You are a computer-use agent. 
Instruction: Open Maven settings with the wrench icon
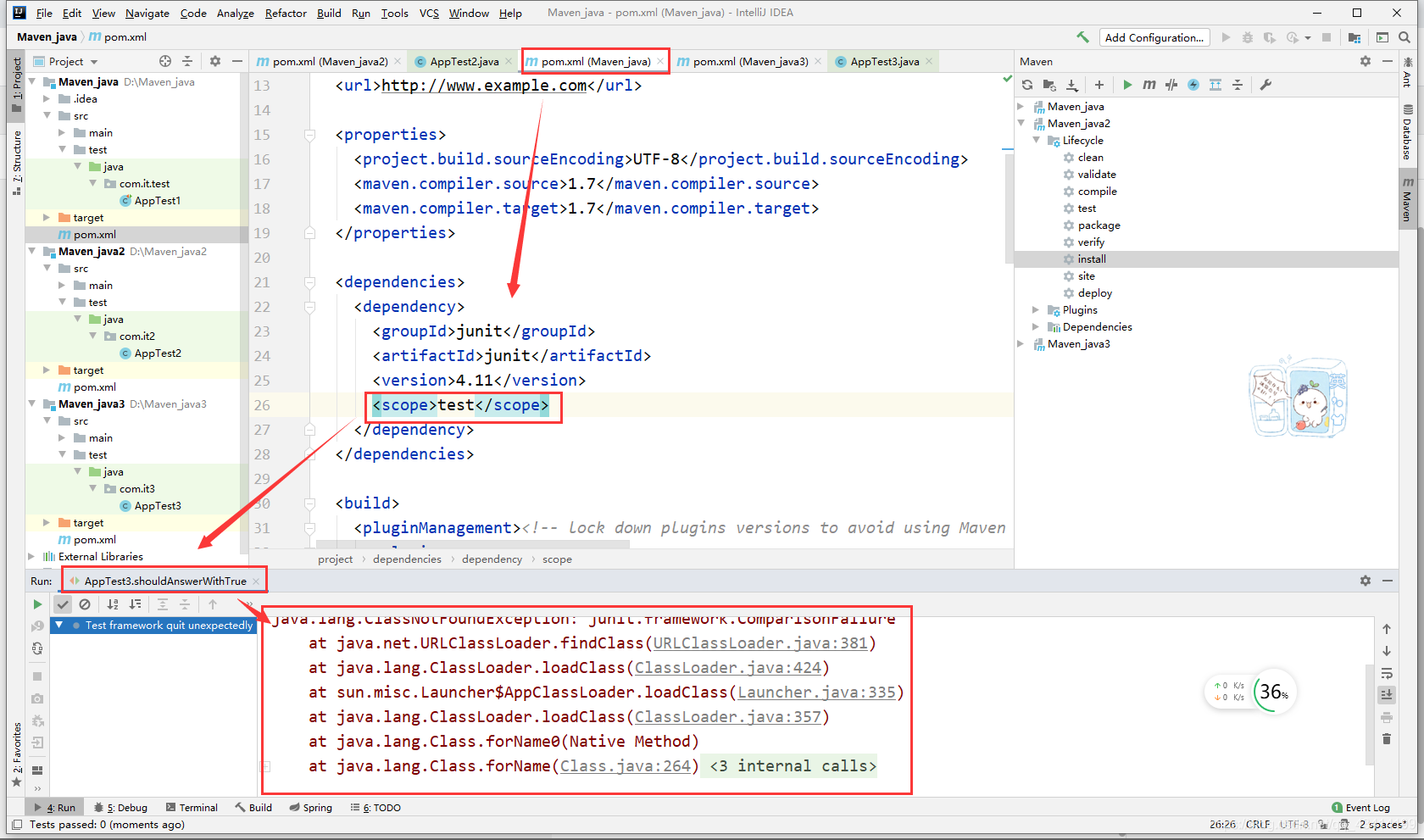(x=1265, y=85)
